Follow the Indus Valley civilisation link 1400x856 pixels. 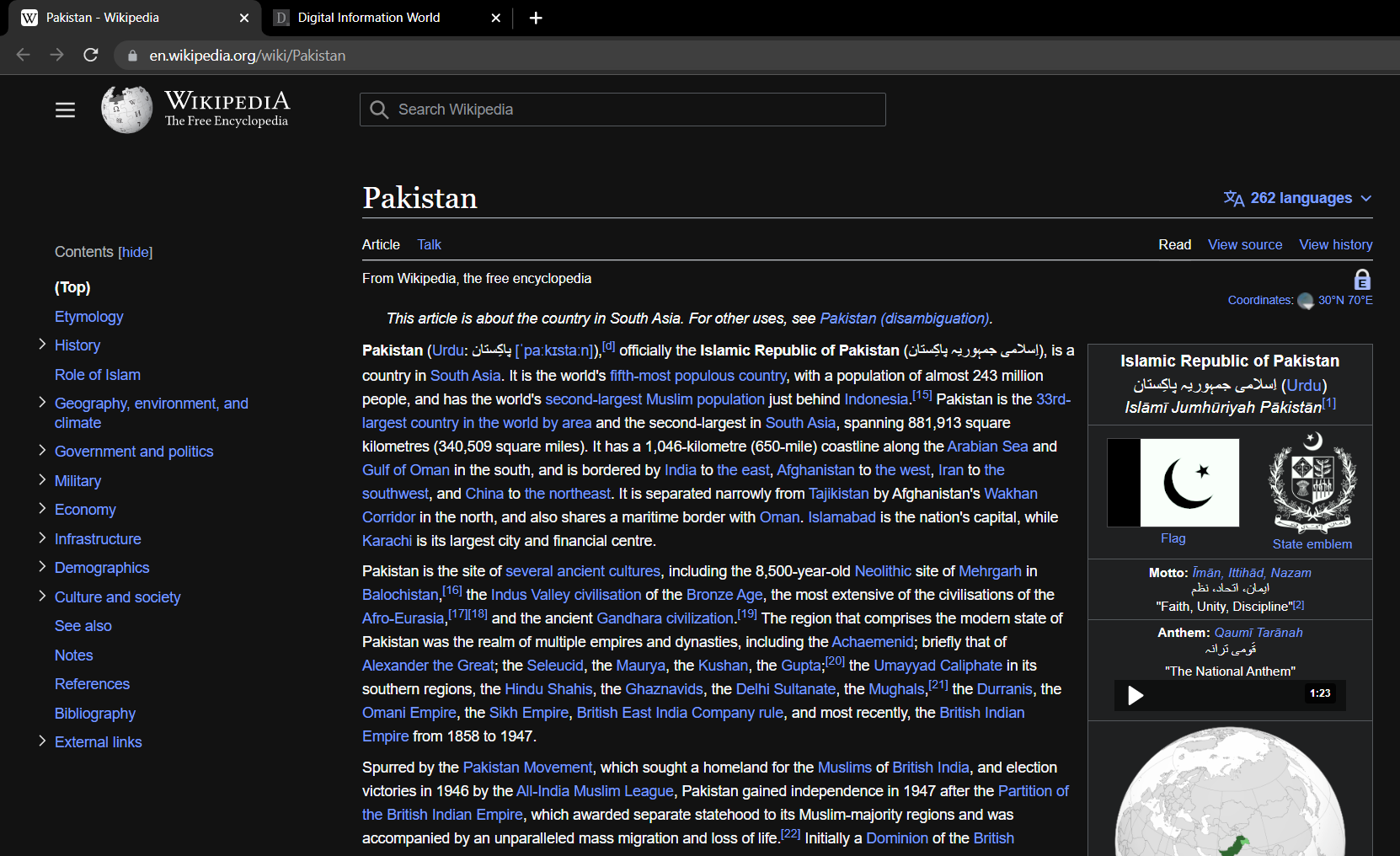coord(566,595)
